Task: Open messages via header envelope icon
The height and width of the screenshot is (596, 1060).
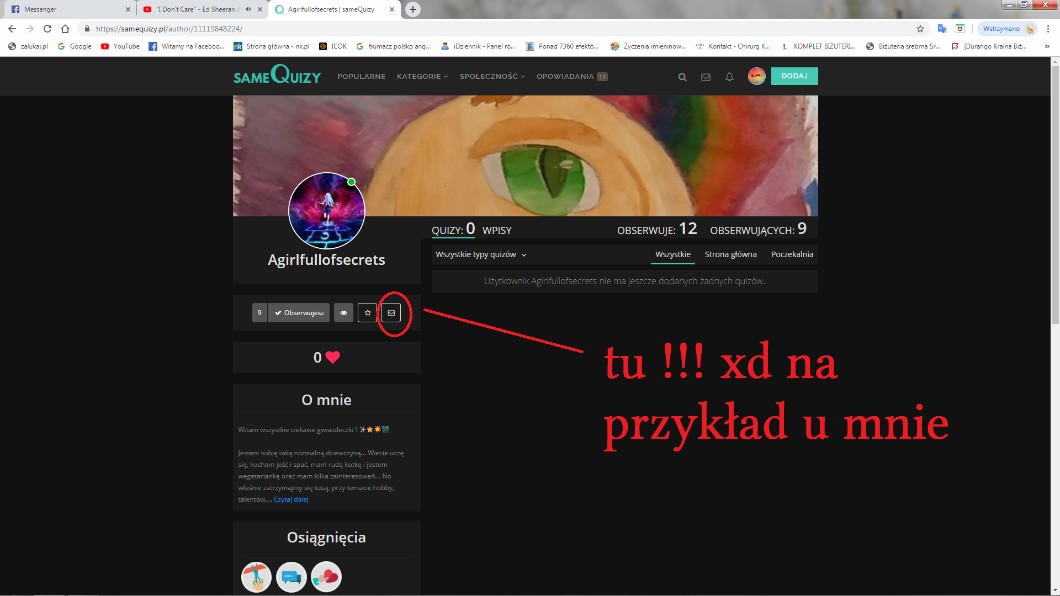Action: click(x=705, y=77)
